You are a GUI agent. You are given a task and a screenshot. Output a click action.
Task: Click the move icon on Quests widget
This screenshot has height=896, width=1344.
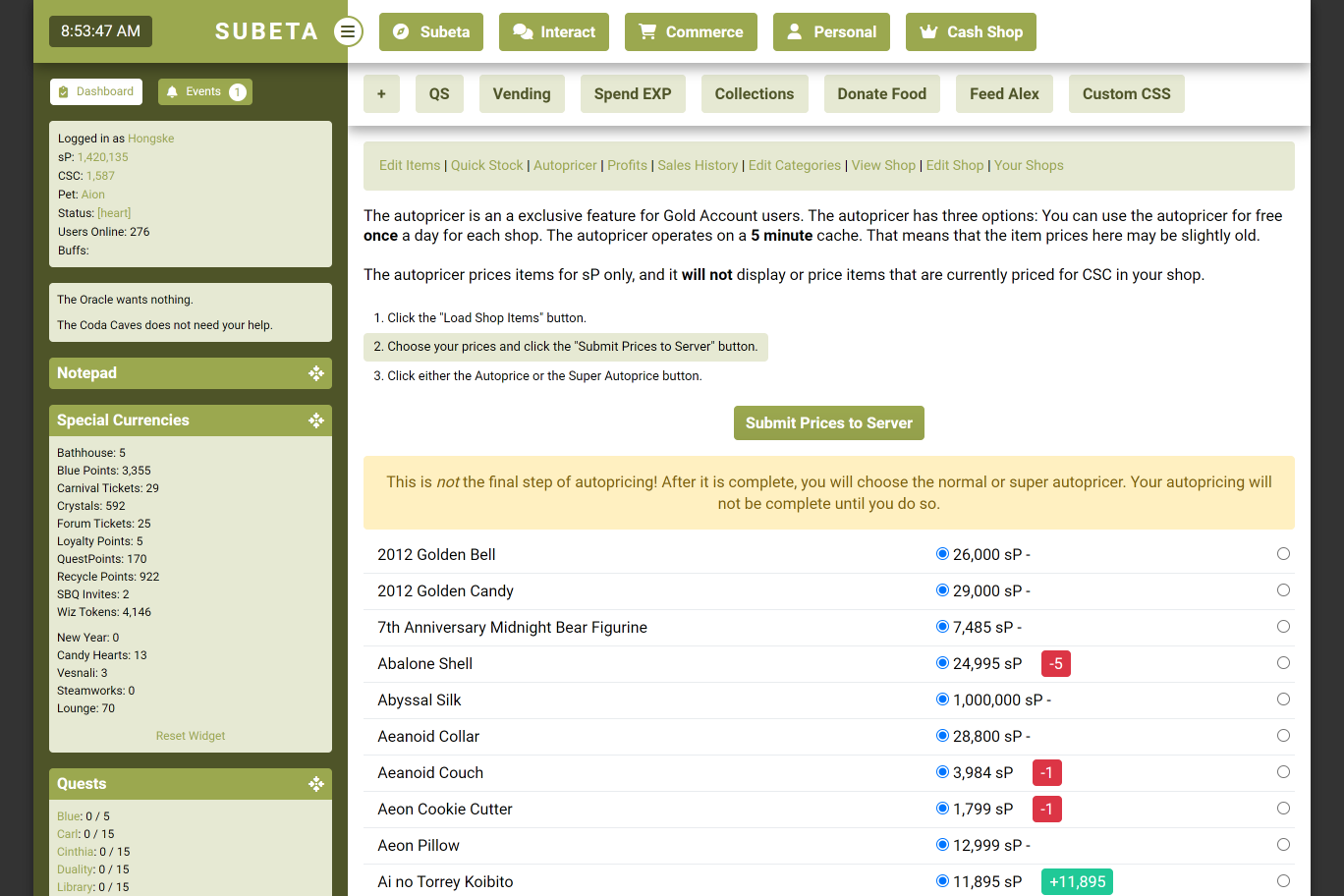tap(315, 784)
